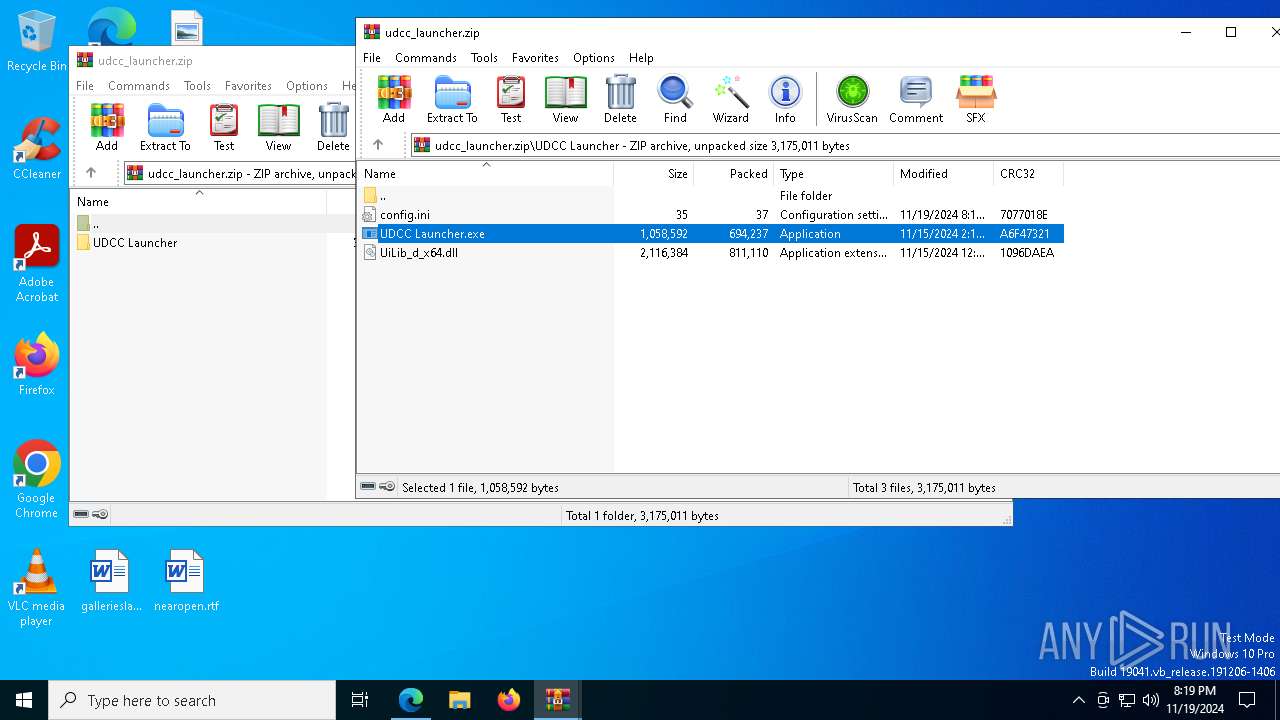Viewport: 1280px width, 720px height.
Task: Open Commands menu in front window
Action: click(x=425, y=58)
